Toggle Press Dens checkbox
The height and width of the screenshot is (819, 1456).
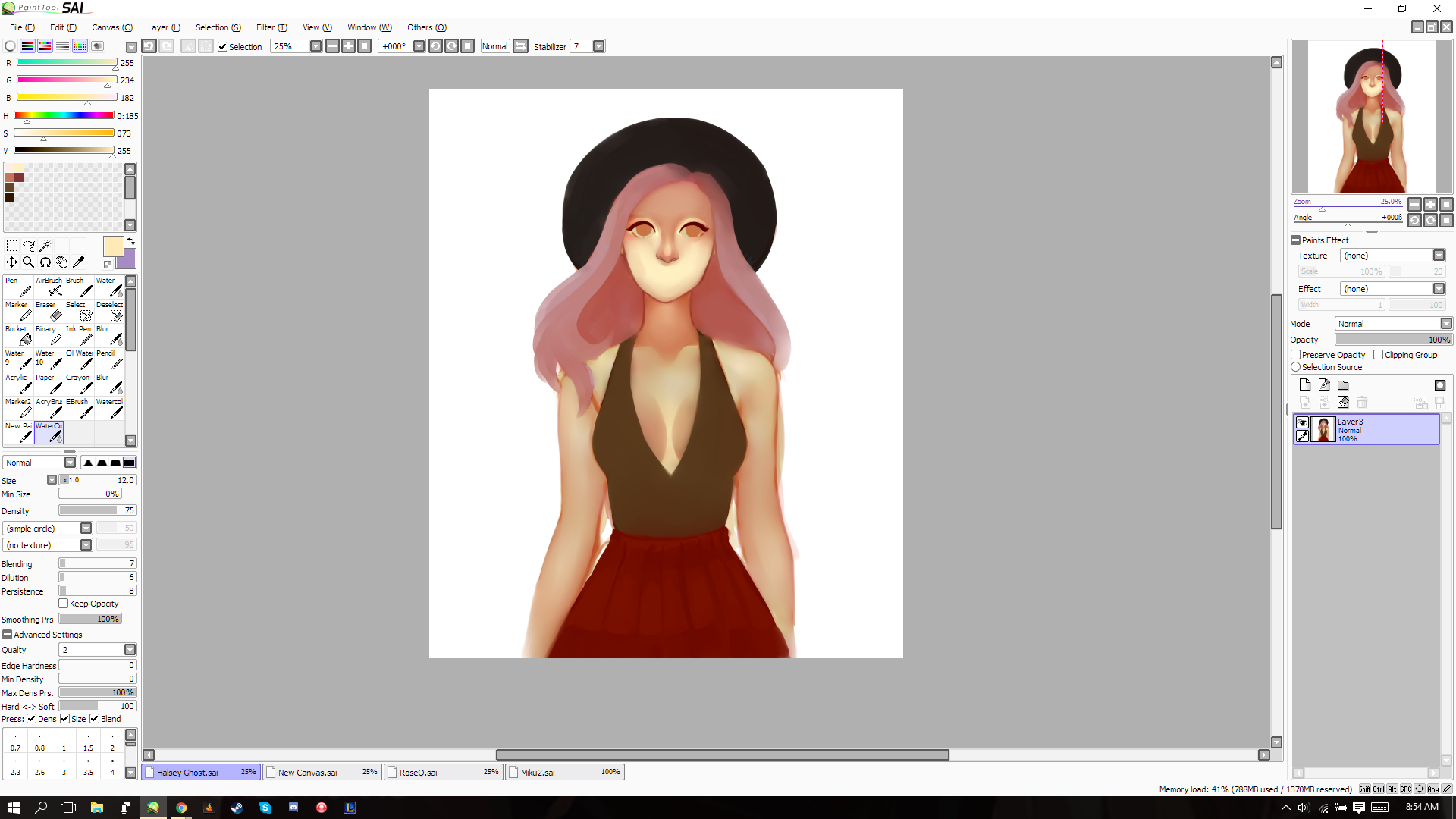(x=32, y=719)
